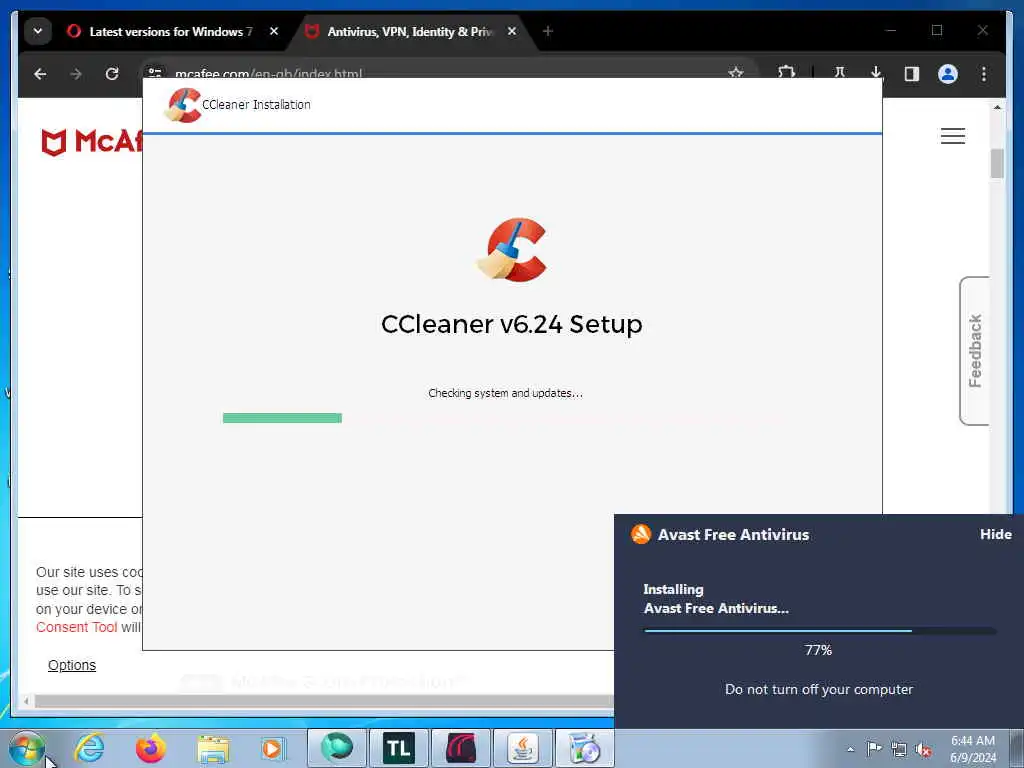Toggle the browser side panel icon
The height and width of the screenshot is (768, 1024).
(912, 74)
